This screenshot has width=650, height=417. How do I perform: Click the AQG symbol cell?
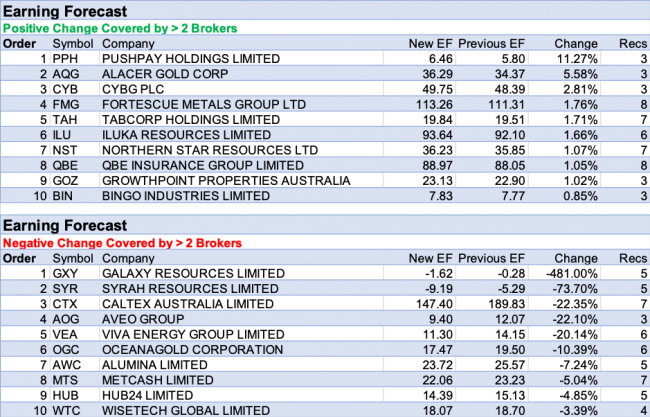click(x=66, y=75)
